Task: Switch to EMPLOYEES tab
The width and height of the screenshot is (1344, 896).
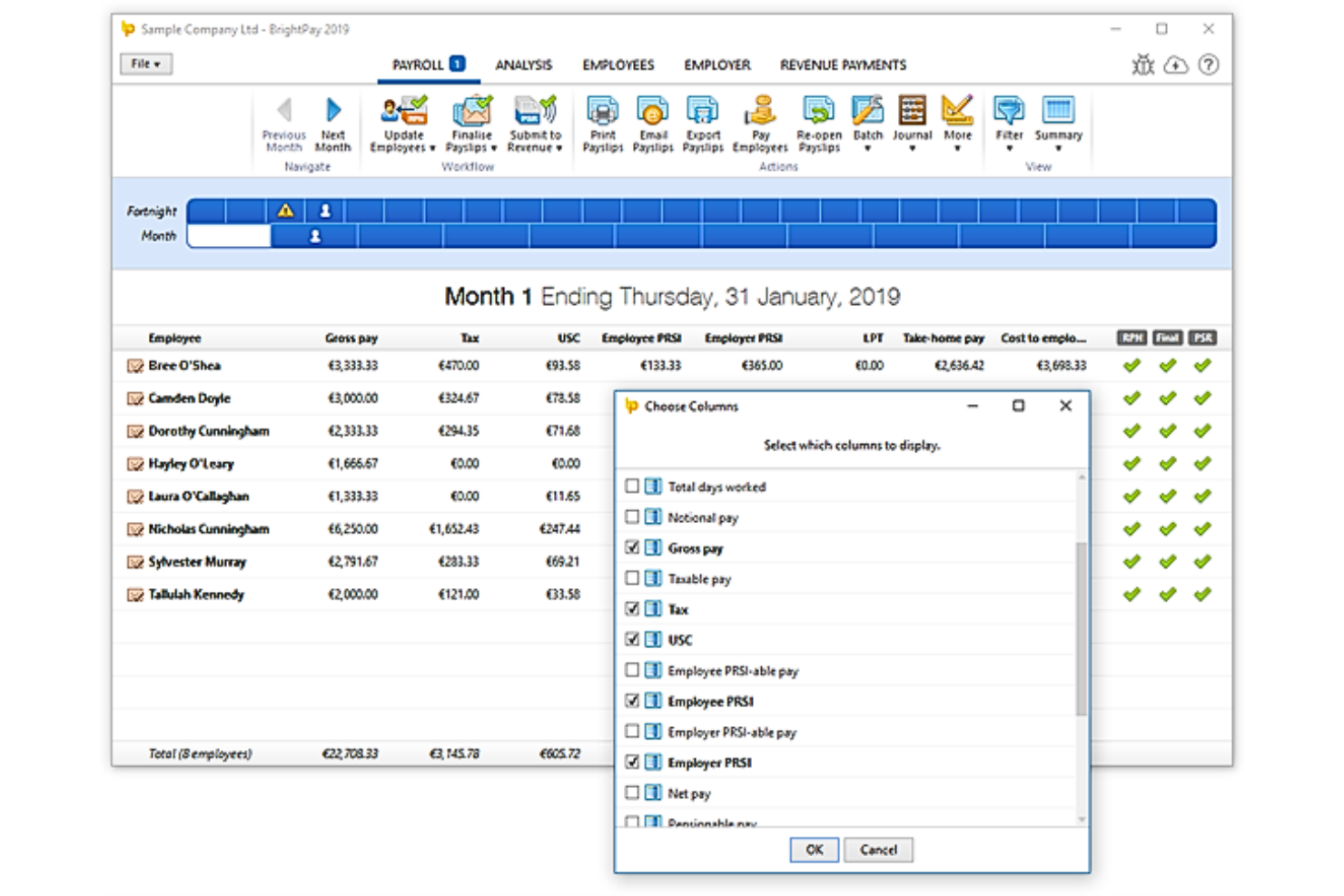Action: (618, 64)
